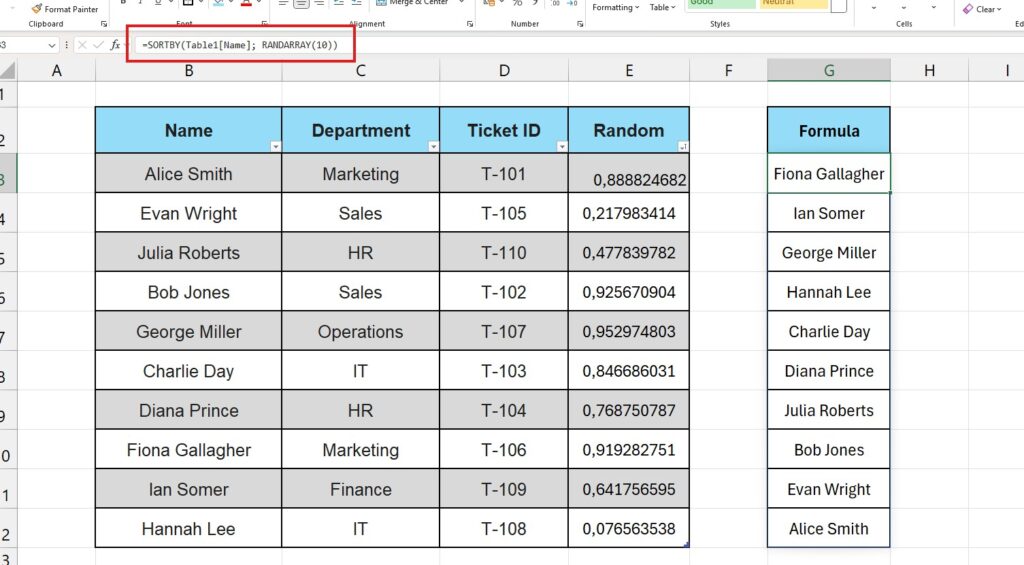This screenshot has width=1024, height=565.
Task: Click the Select All corner triangle
Action: tap(8, 71)
